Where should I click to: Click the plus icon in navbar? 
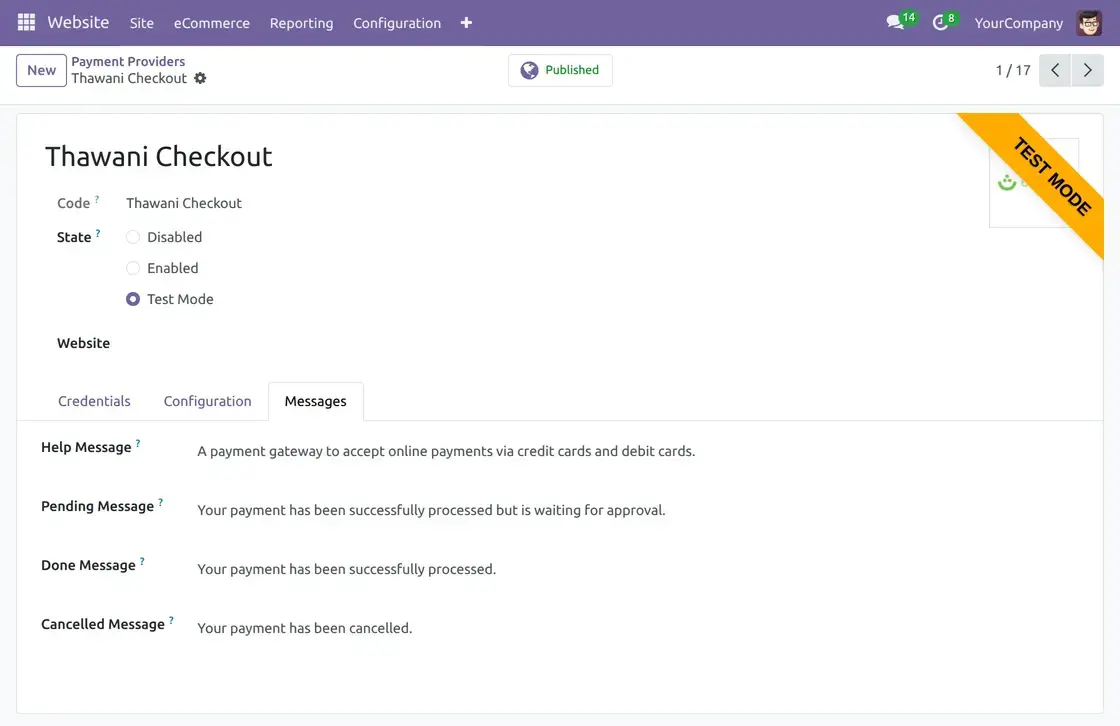click(x=466, y=23)
